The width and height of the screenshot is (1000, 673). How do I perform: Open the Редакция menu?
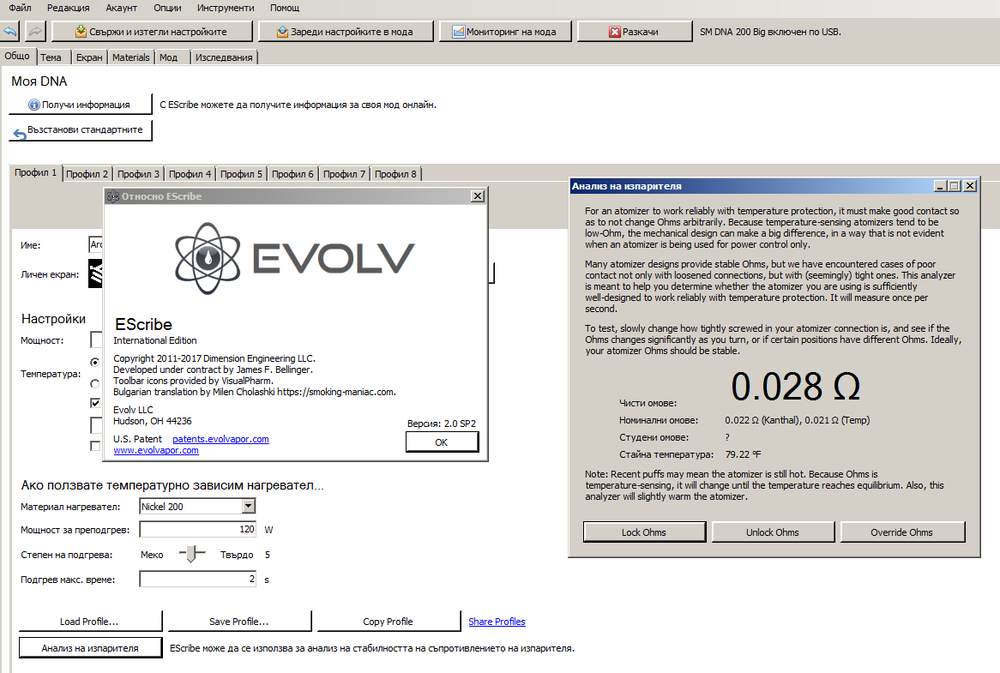(68, 8)
